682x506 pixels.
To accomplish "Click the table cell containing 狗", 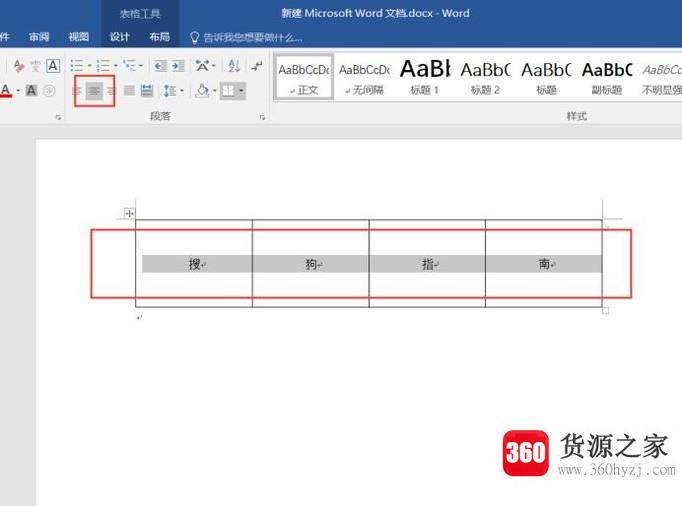I will click(311, 264).
